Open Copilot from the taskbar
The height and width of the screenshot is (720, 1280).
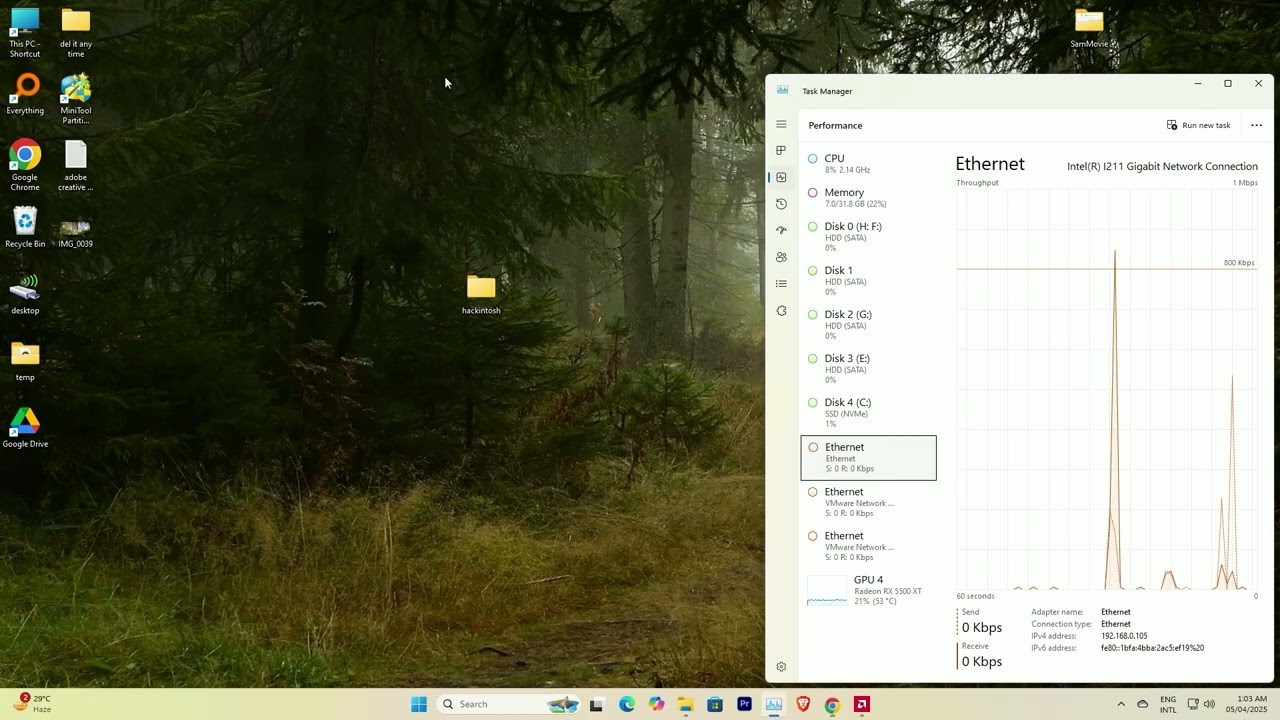[656, 704]
